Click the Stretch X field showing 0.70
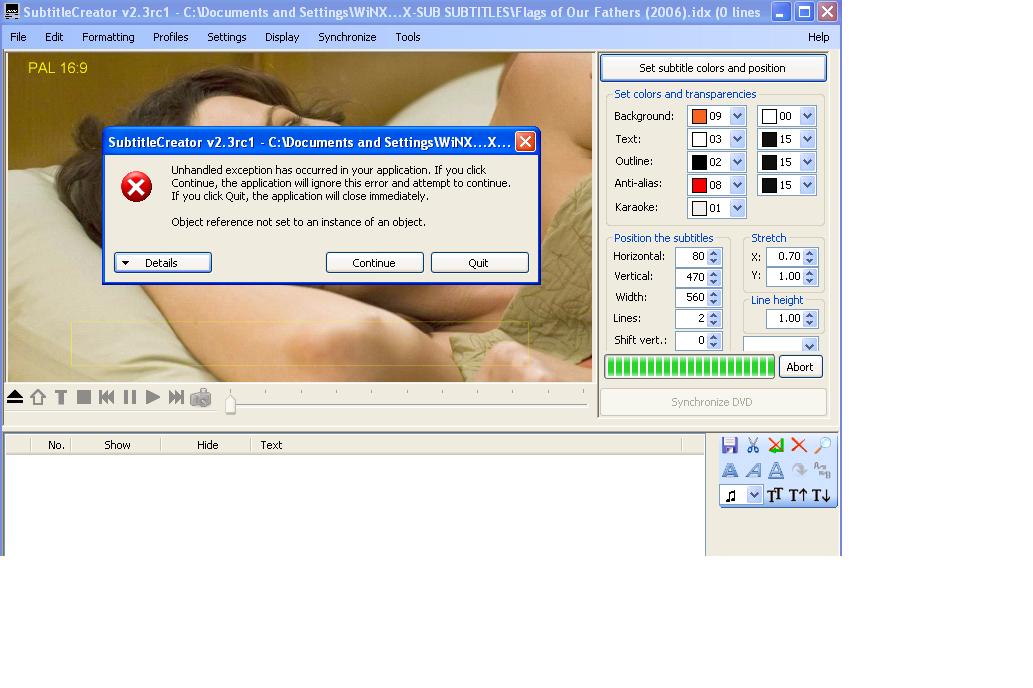This screenshot has height=688, width=1033. (x=785, y=256)
